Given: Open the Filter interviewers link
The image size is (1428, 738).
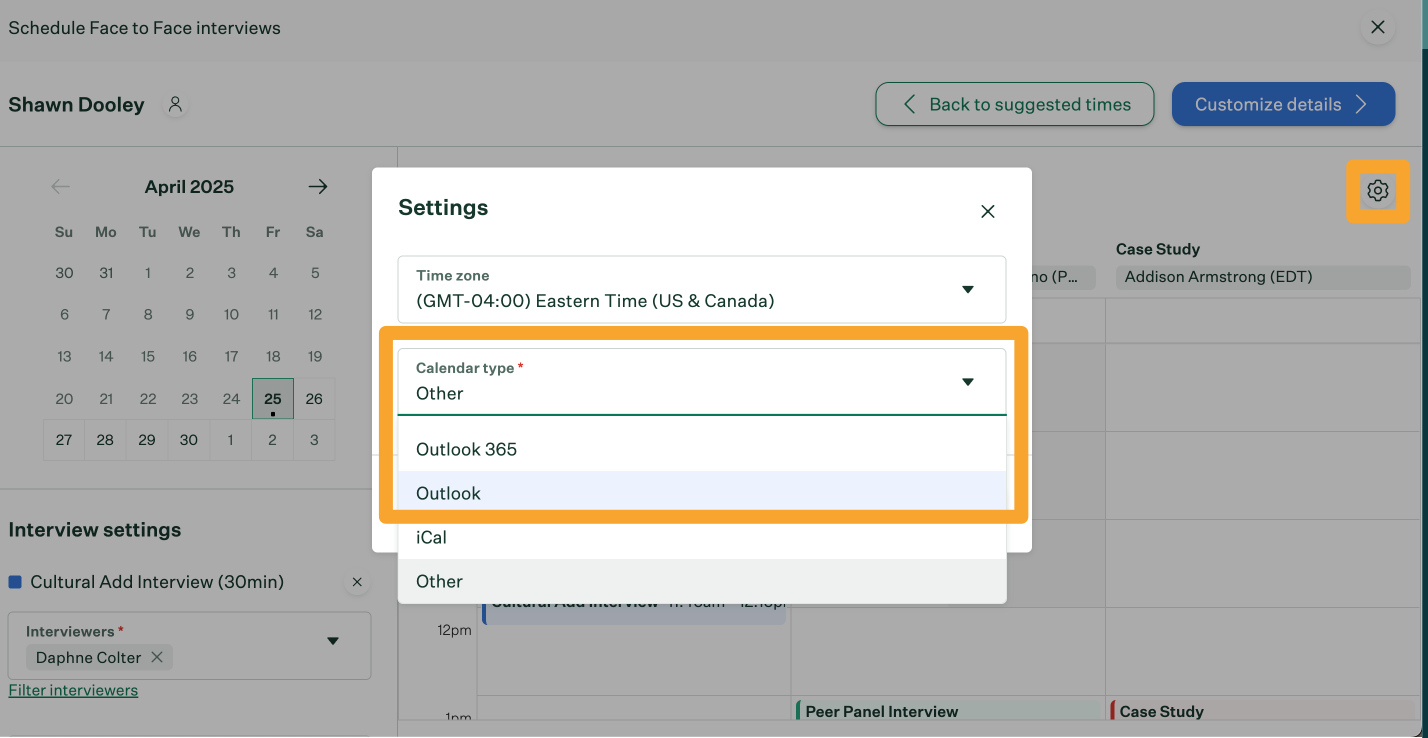Looking at the screenshot, I should pos(73,690).
